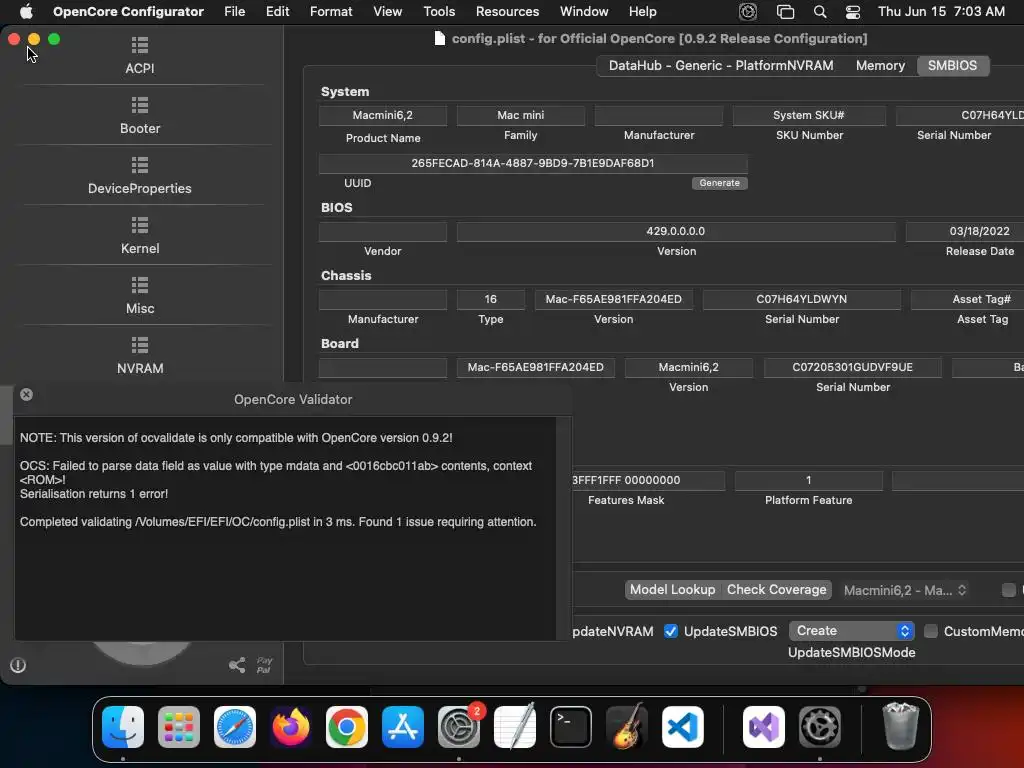Launch Google Chrome from the Dock
Image resolution: width=1024 pixels, height=768 pixels.
pos(347,727)
